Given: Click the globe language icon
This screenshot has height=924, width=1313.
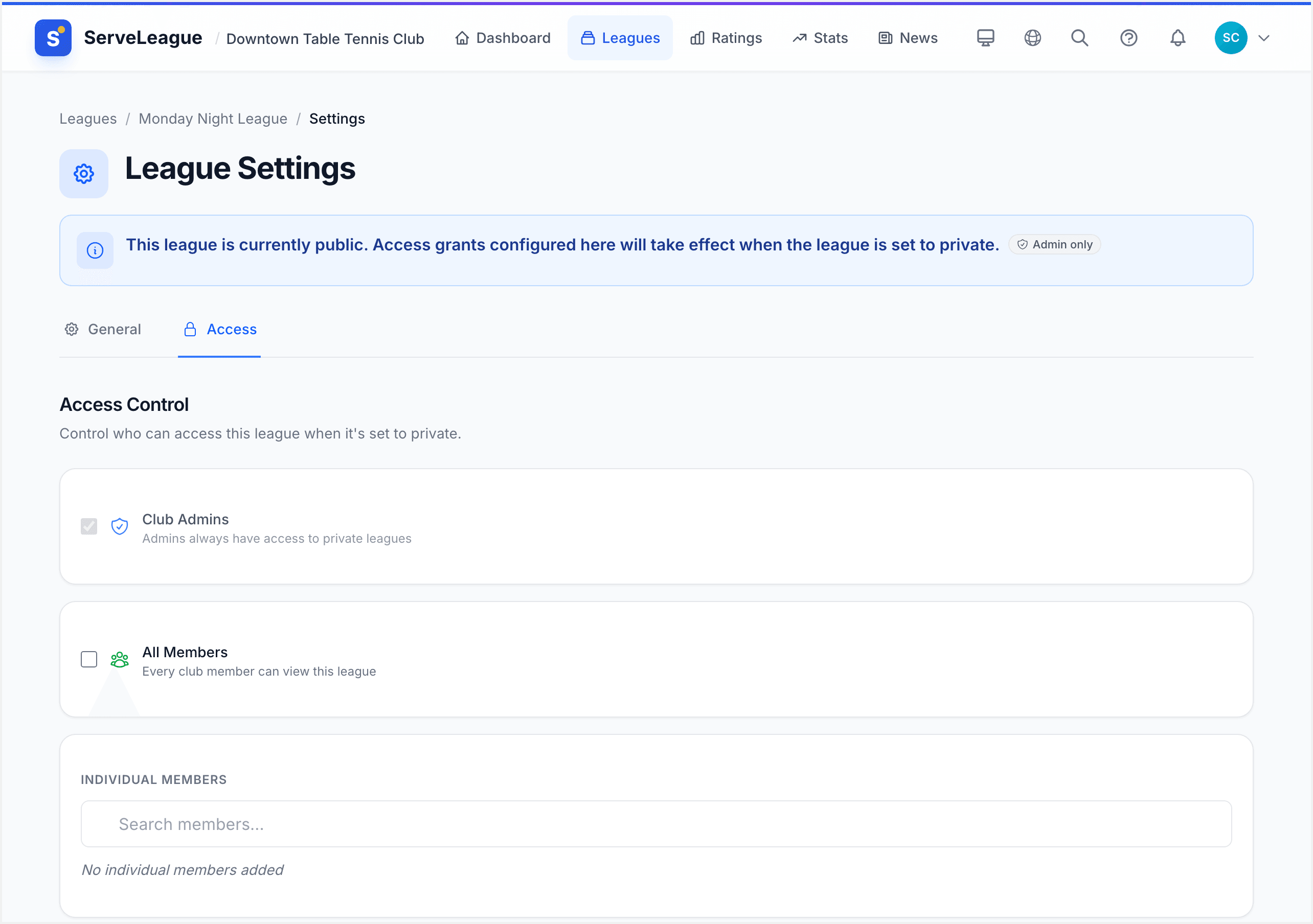Looking at the screenshot, I should [x=1032, y=38].
